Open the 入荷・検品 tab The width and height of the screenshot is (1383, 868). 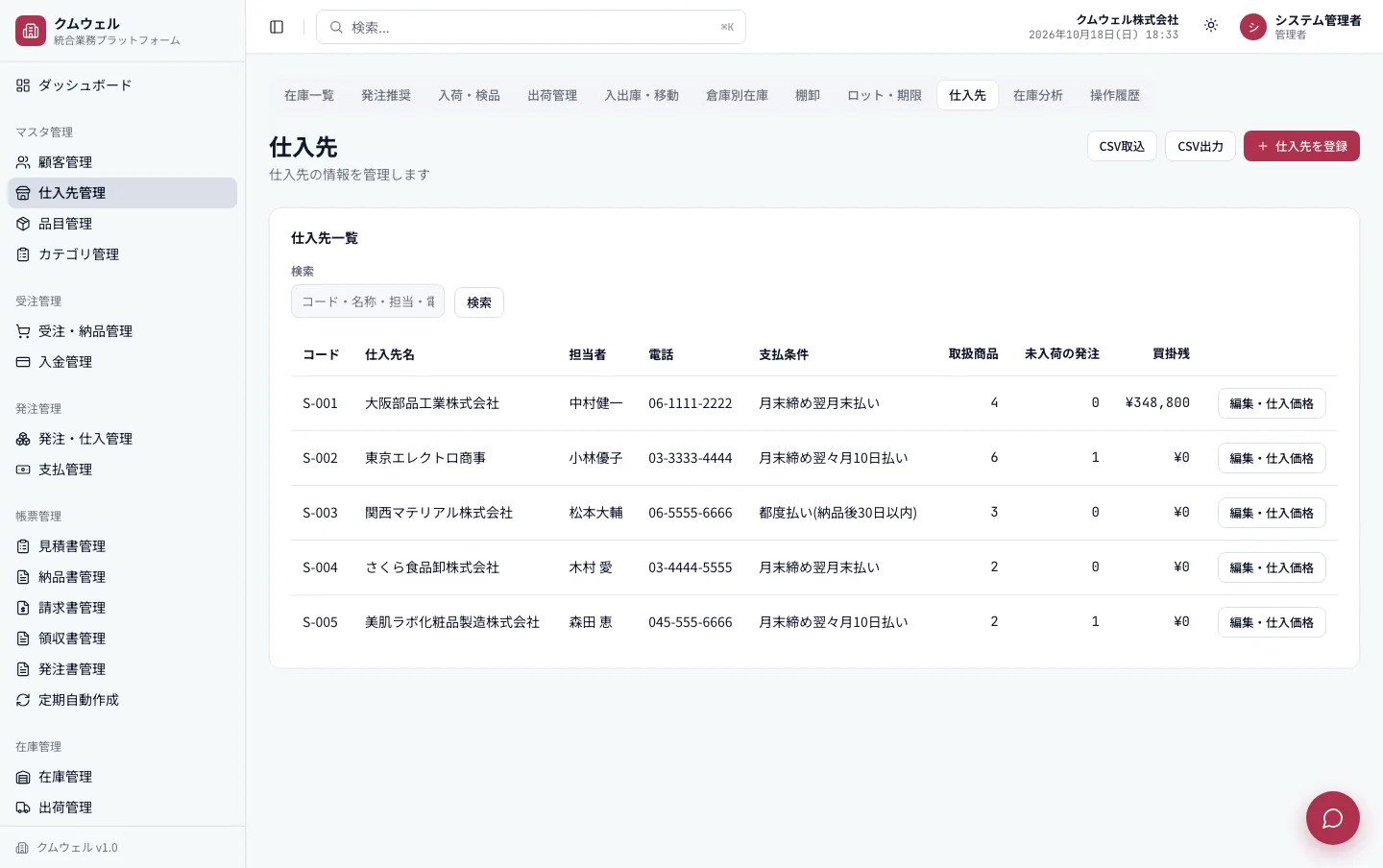click(x=469, y=95)
